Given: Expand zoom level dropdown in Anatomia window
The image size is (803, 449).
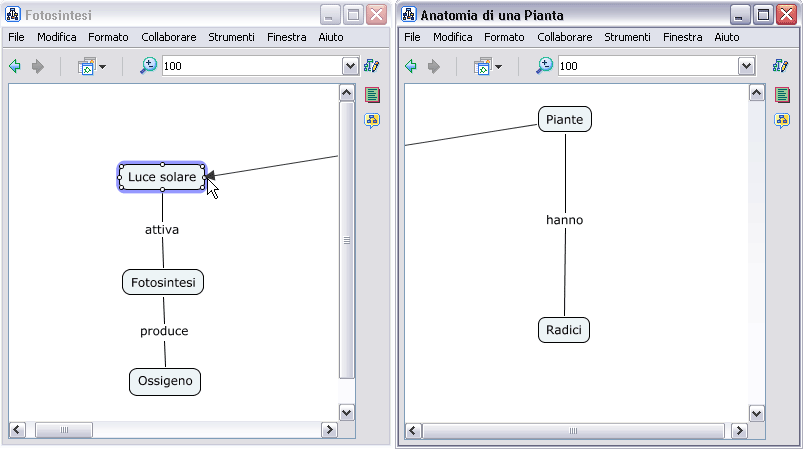Looking at the screenshot, I should pyautogui.click(x=746, y=67).
